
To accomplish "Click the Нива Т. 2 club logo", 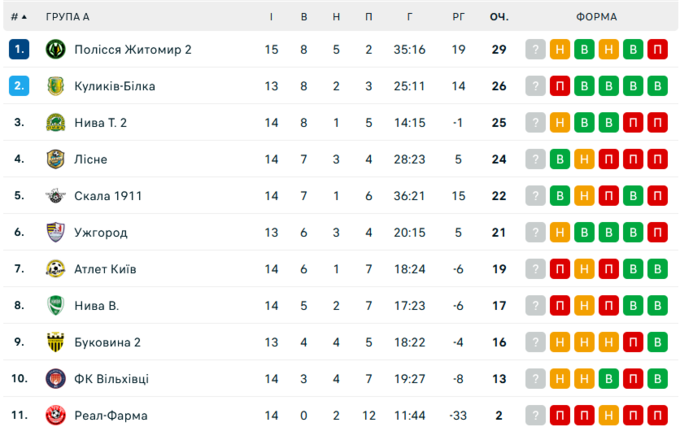I will click(55, 122).
